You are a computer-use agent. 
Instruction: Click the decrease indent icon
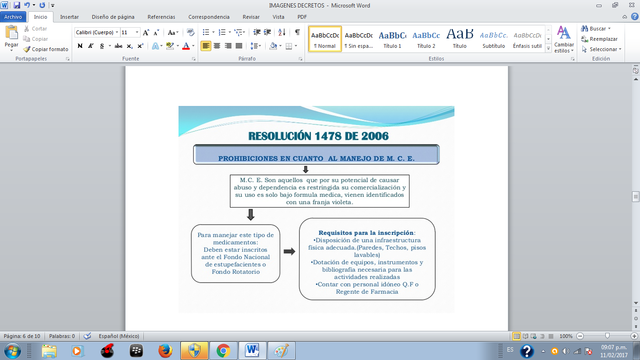pyautogui.click(x=257, y=32)
